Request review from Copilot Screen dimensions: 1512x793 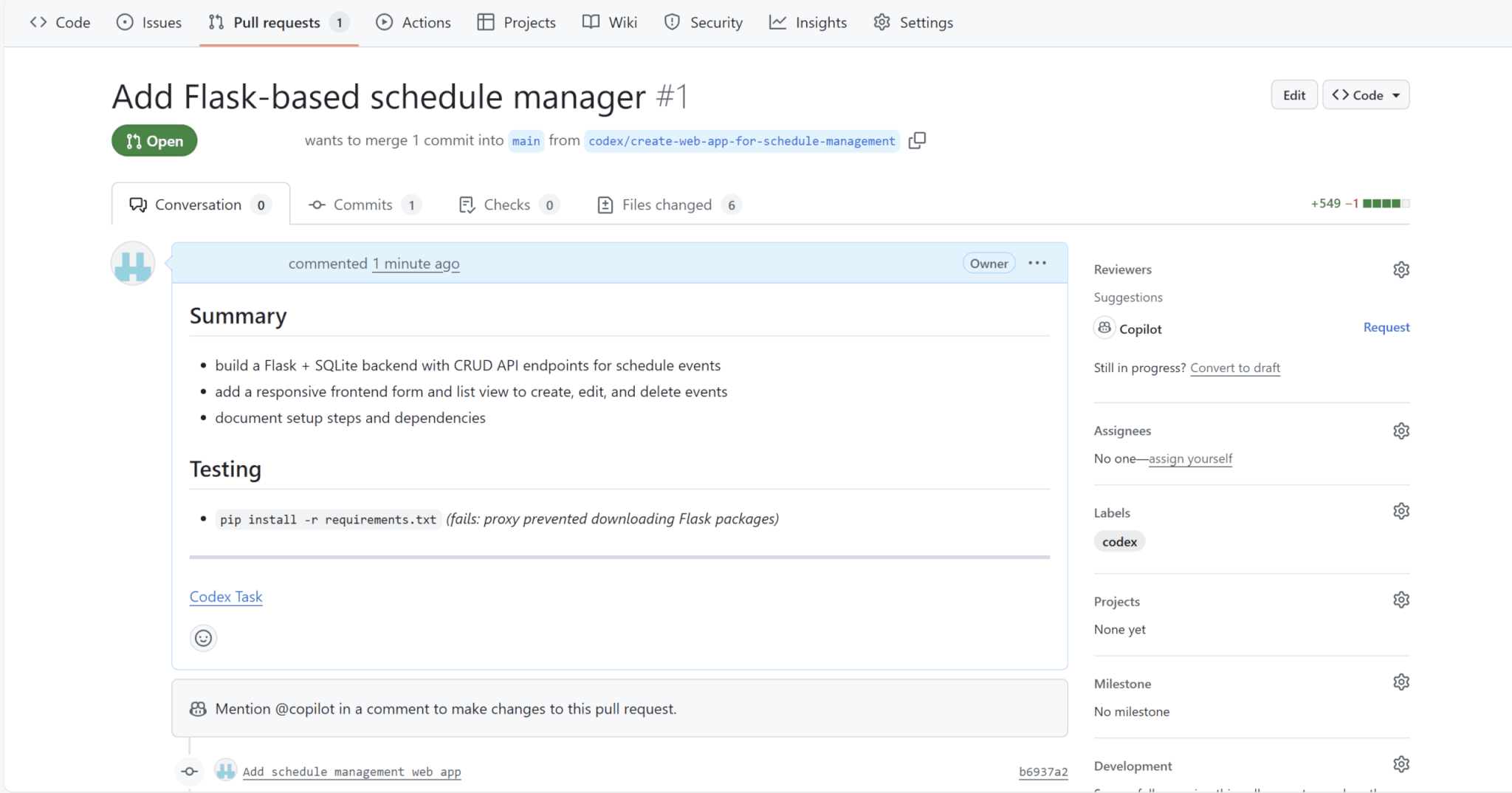(1386, 327)
